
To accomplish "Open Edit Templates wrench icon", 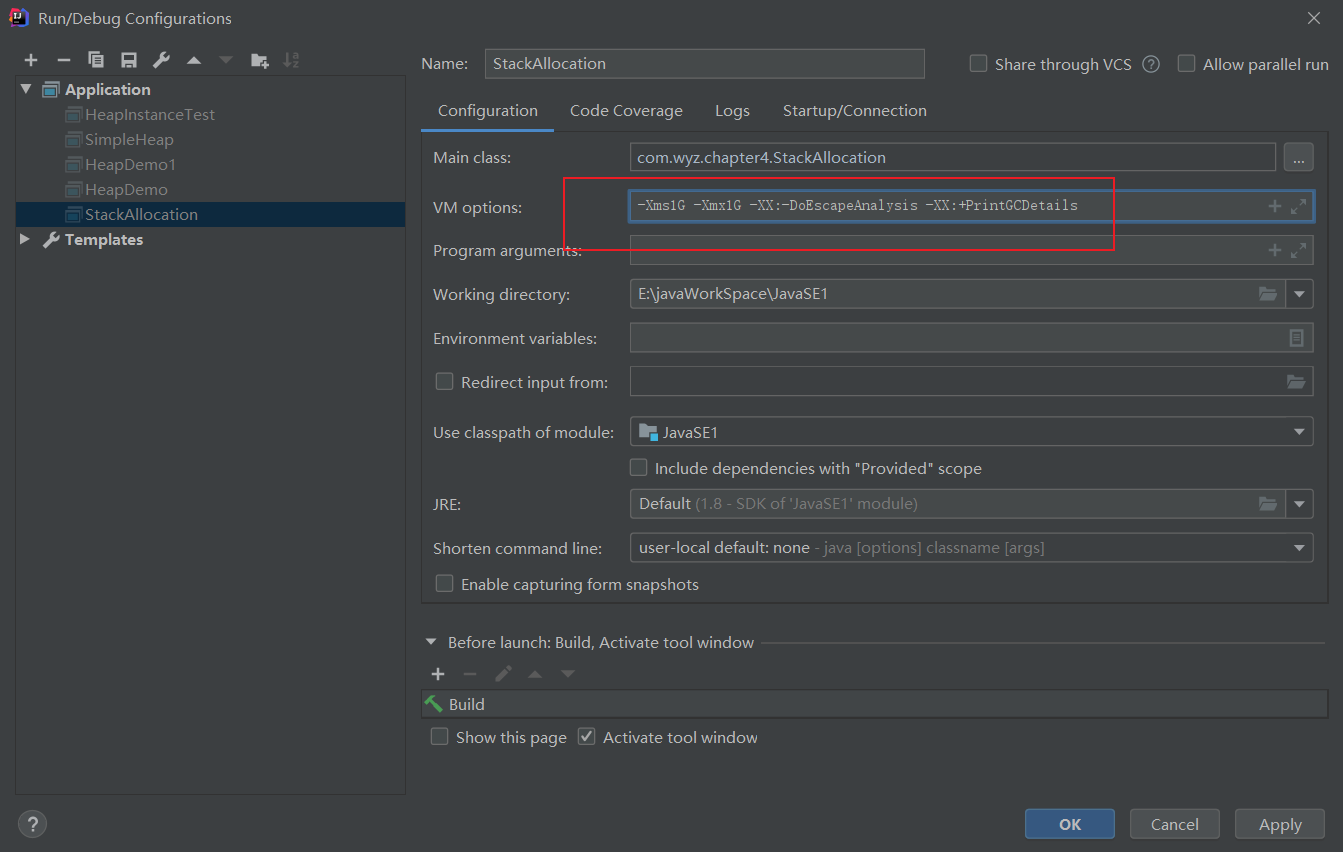I will tap(161, 61).
